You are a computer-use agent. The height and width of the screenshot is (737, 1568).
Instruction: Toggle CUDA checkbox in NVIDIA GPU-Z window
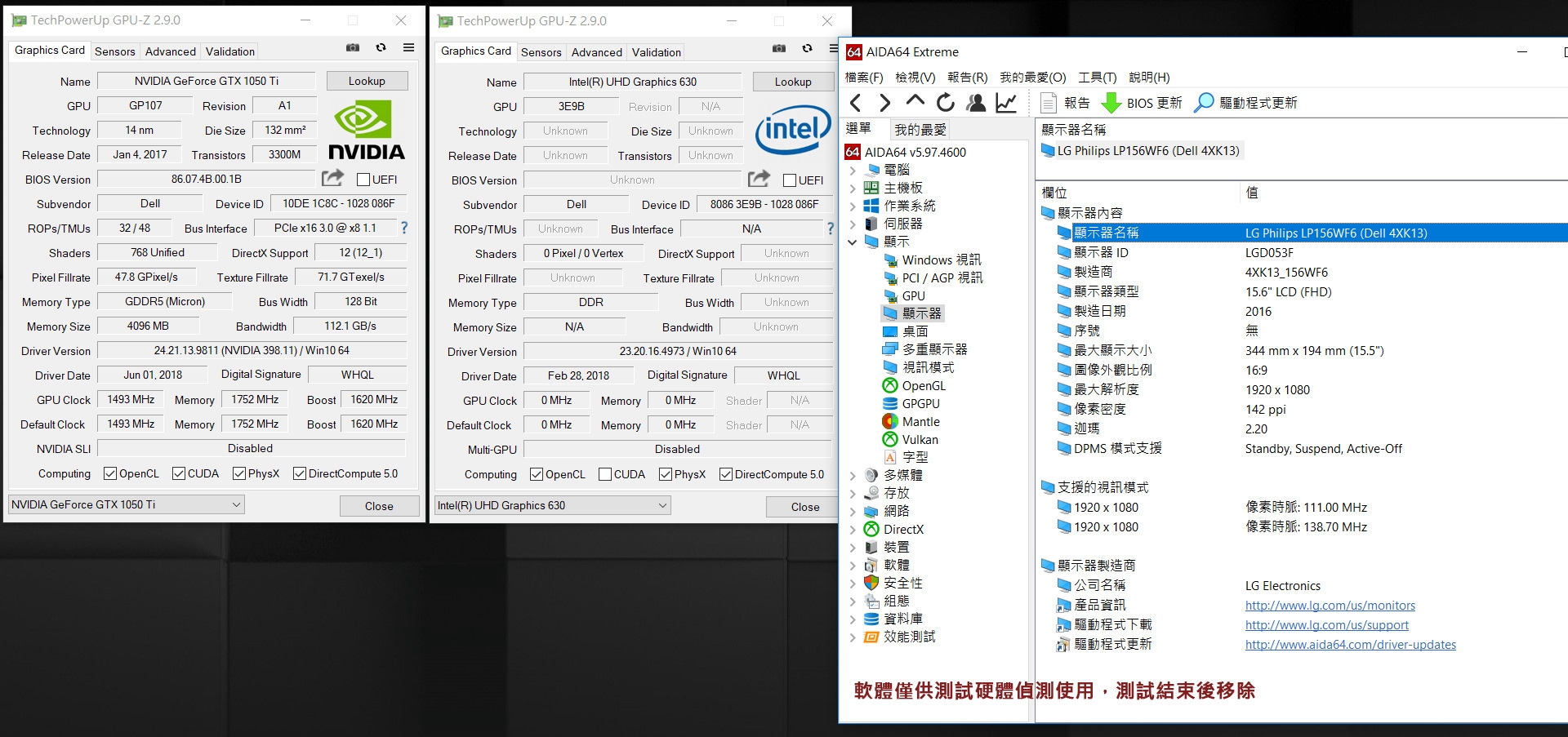179,473
